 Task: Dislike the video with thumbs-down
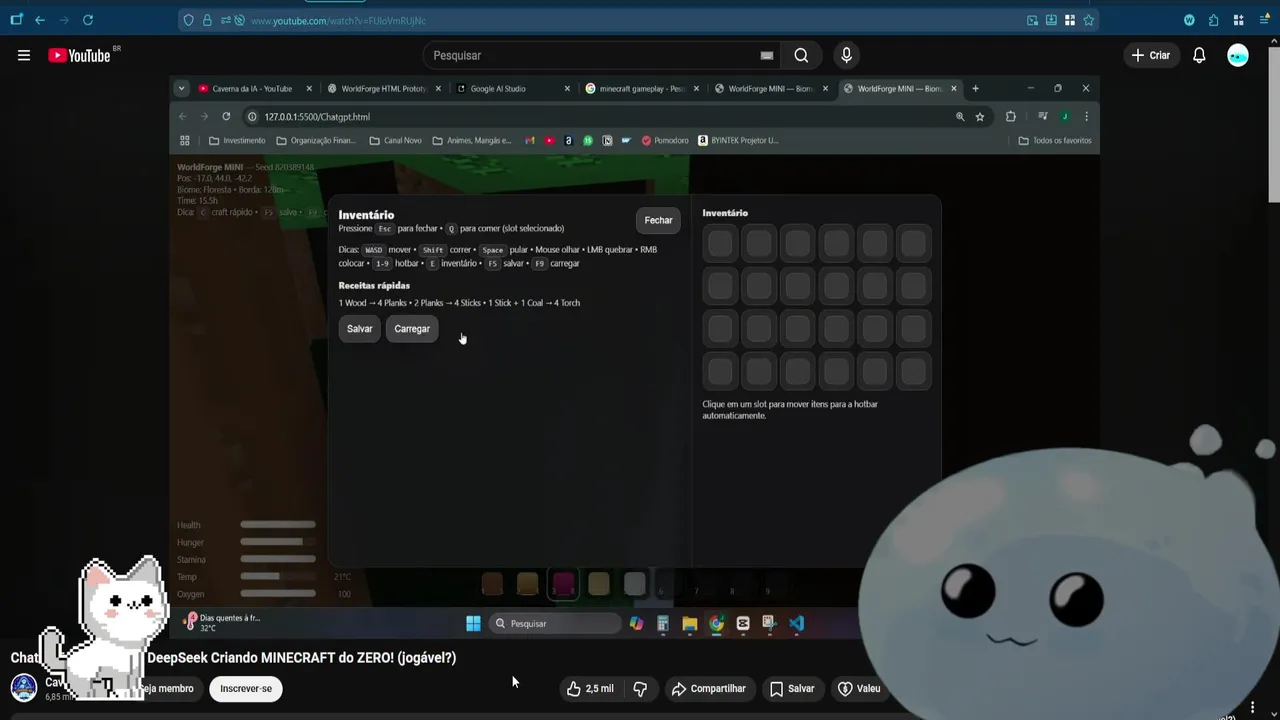coord(640,688)
